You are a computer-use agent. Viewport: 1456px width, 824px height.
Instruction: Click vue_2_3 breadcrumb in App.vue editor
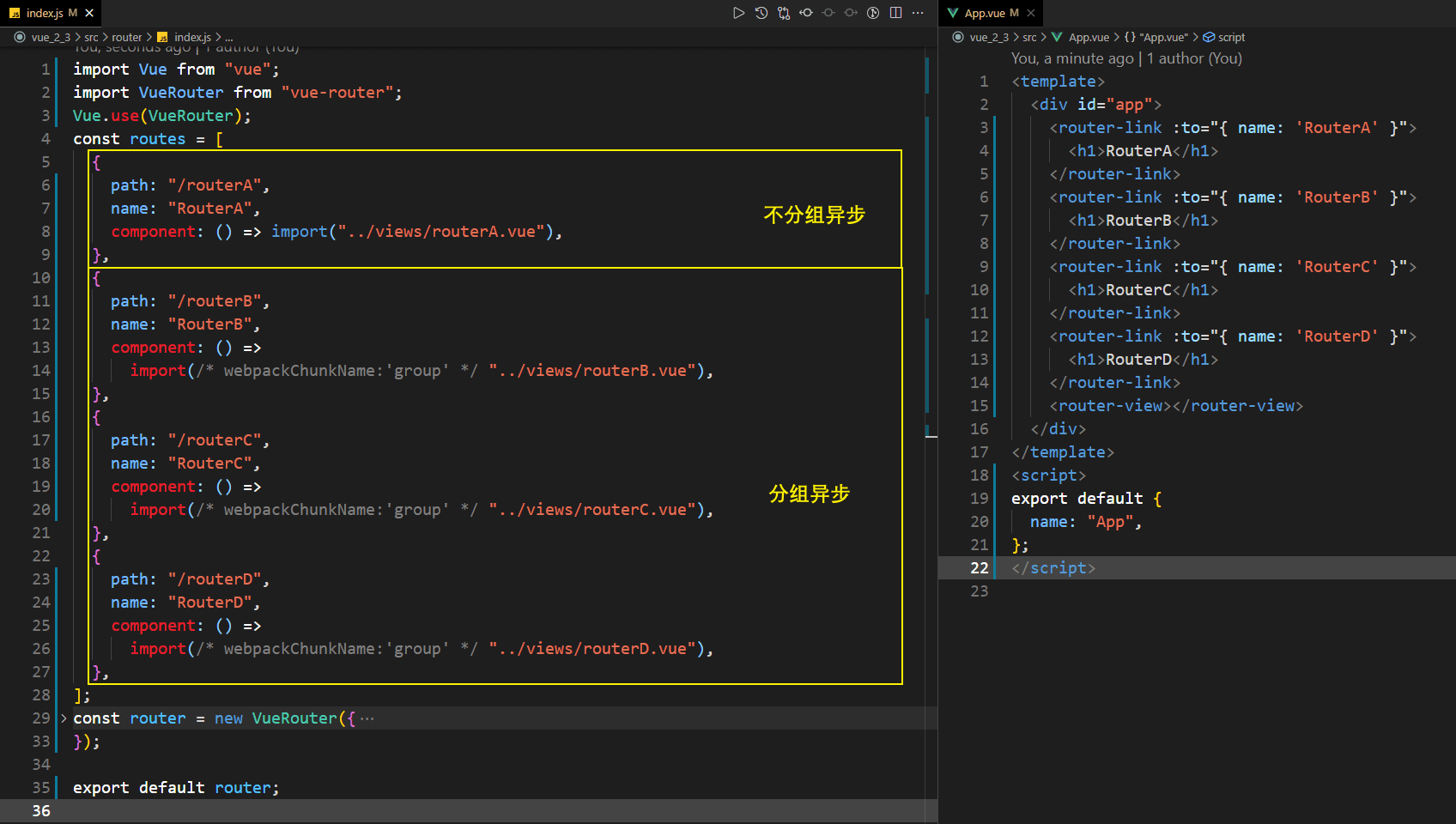coord(989,37)
